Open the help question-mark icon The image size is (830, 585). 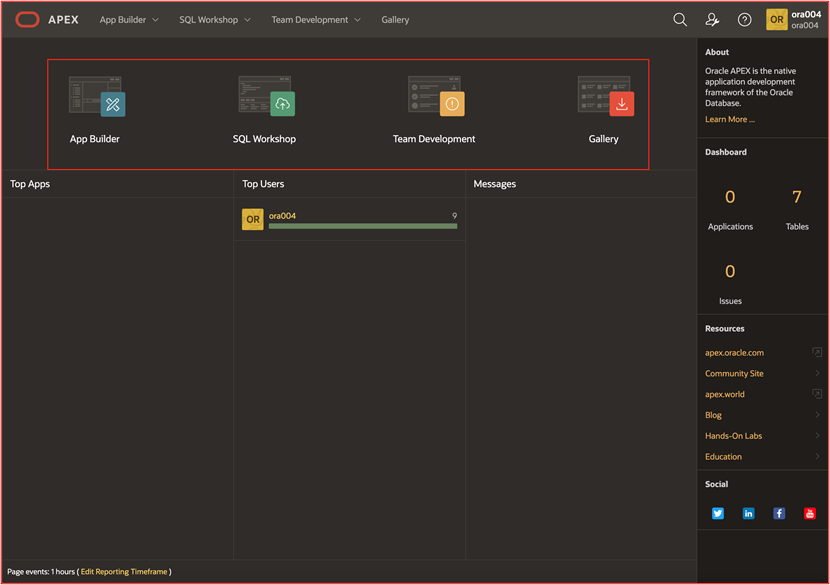tap(744, 20)
